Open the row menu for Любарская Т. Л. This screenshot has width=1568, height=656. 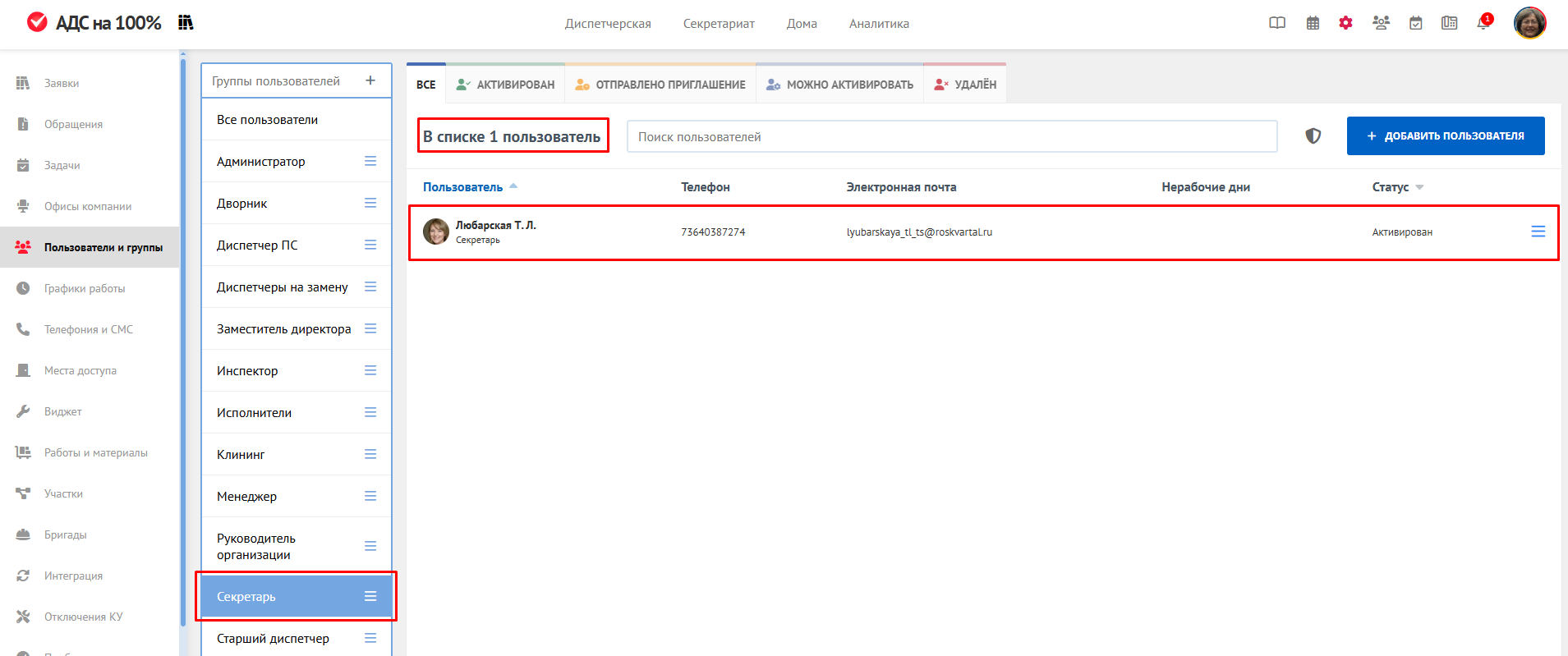point(1538,232)
